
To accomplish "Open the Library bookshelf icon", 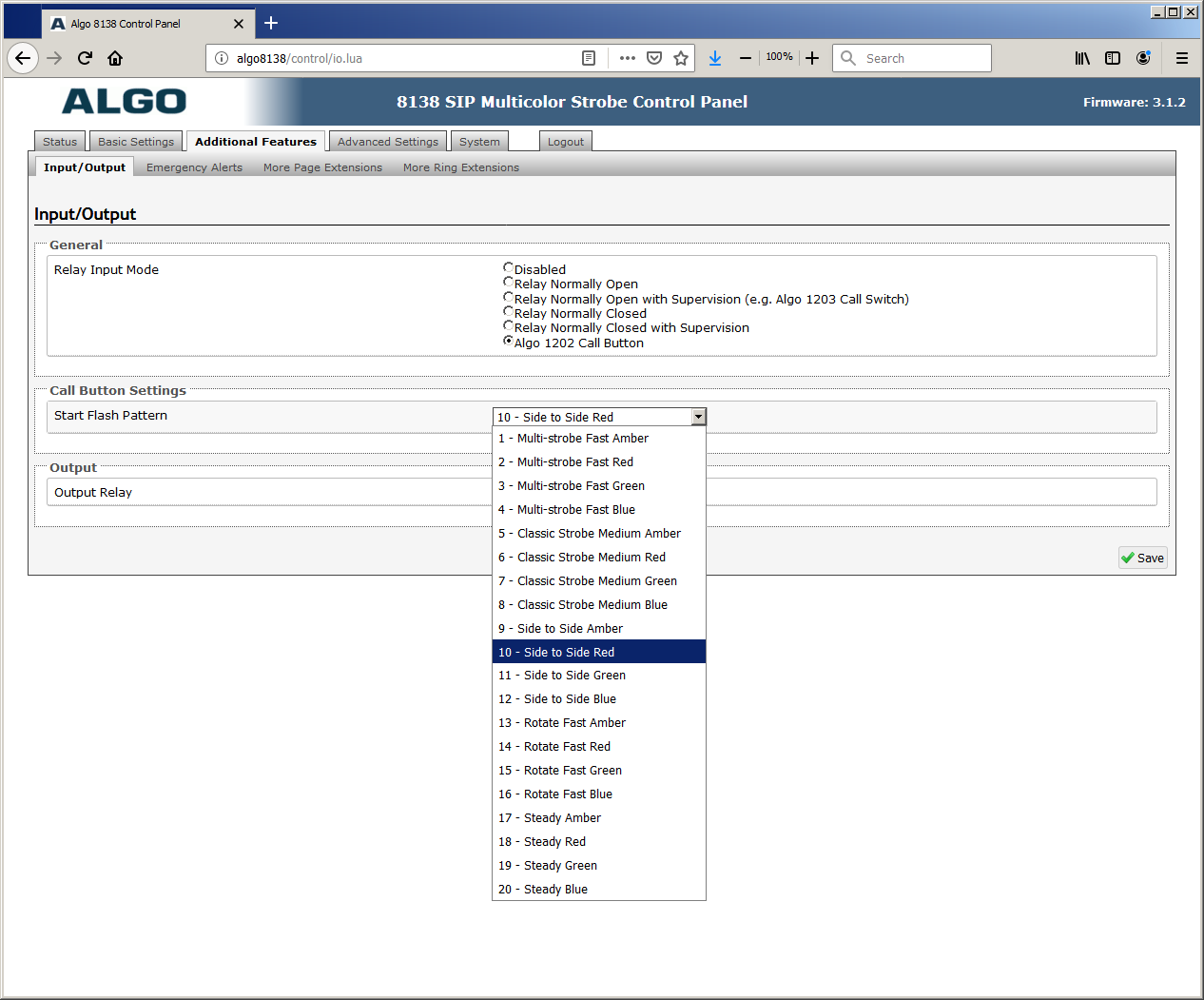I will [1082, 58].
